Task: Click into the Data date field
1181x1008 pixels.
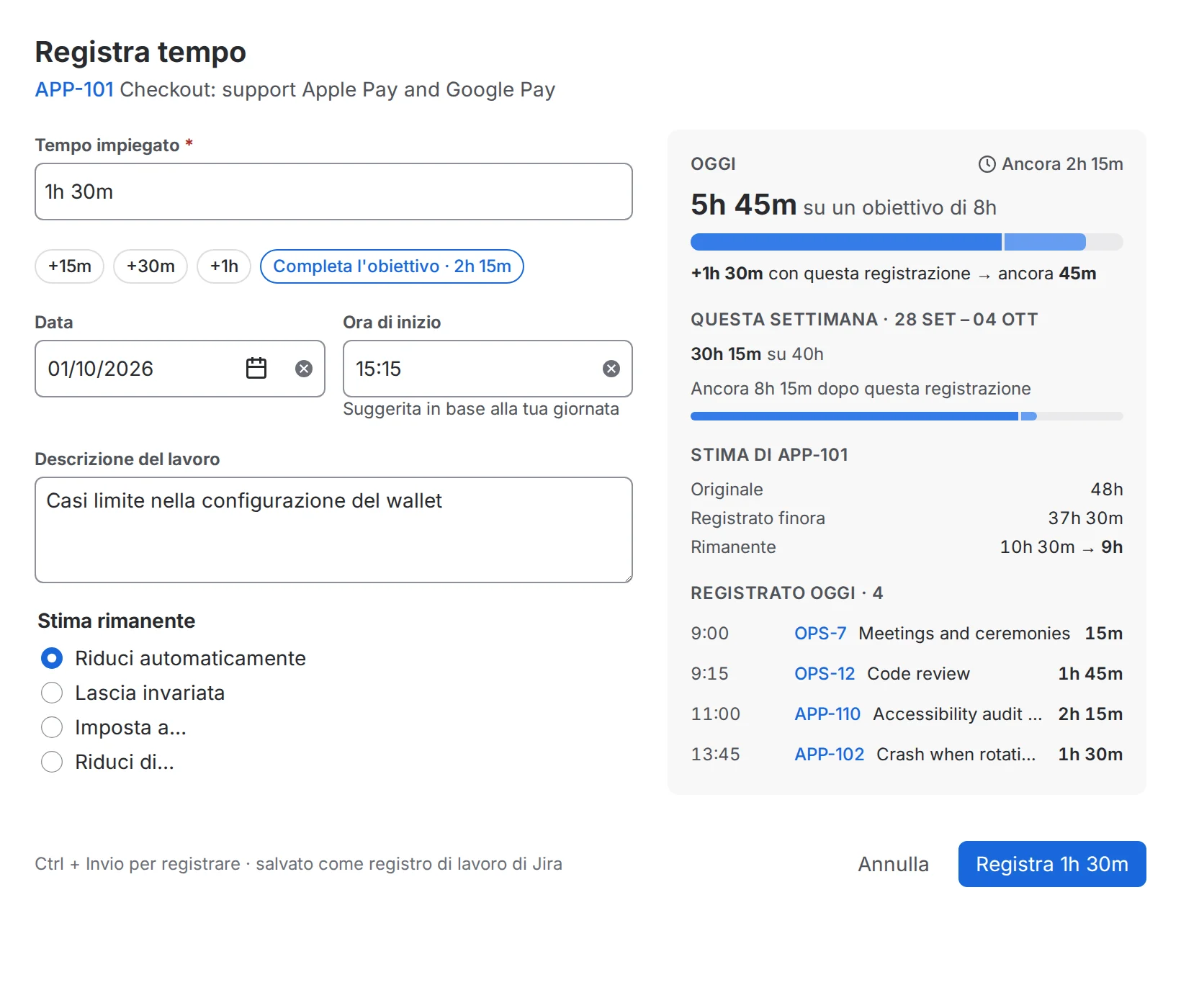Action: click(180, 369)
